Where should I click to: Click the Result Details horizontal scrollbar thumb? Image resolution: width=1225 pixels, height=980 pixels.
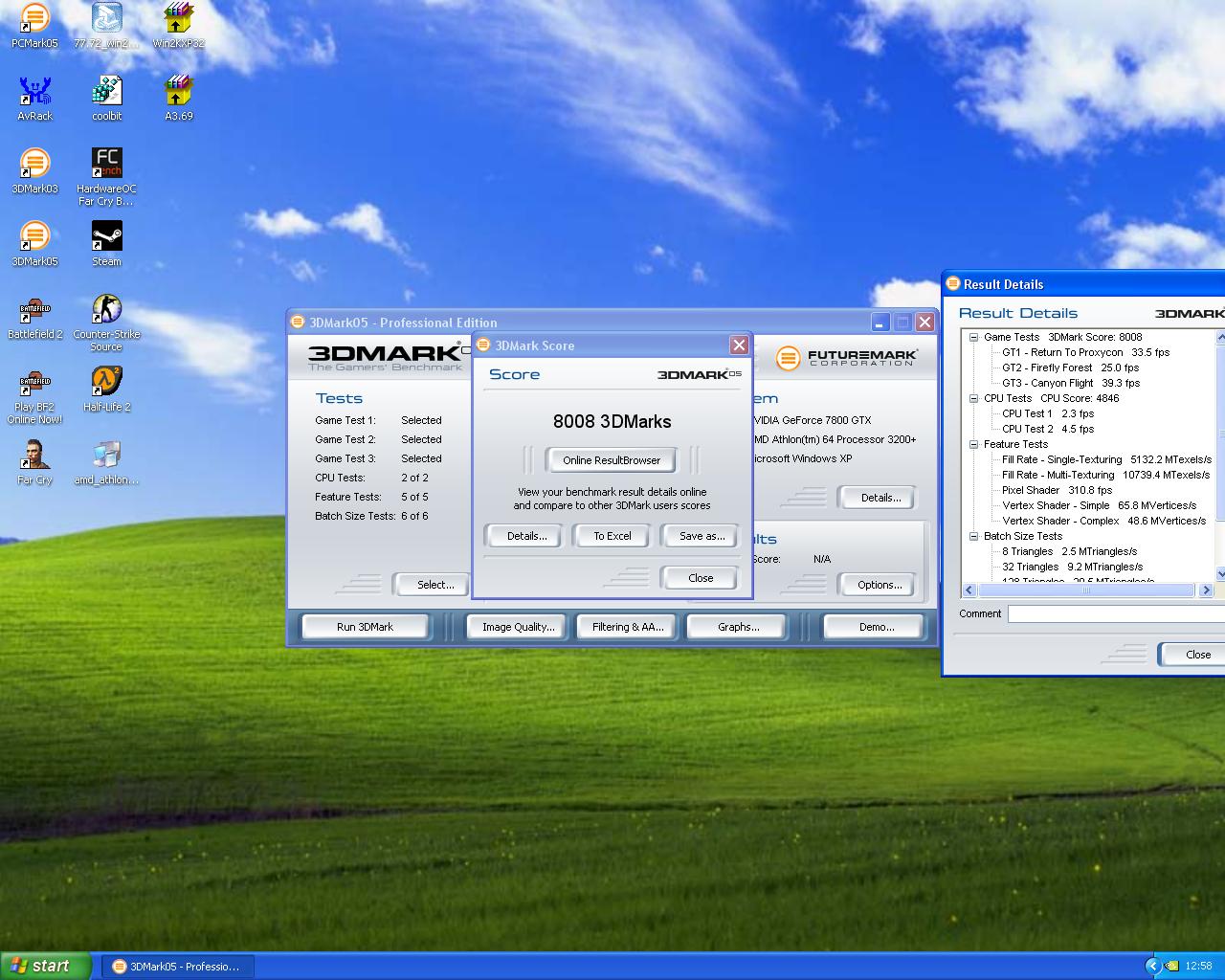[x=1087, y=590]
